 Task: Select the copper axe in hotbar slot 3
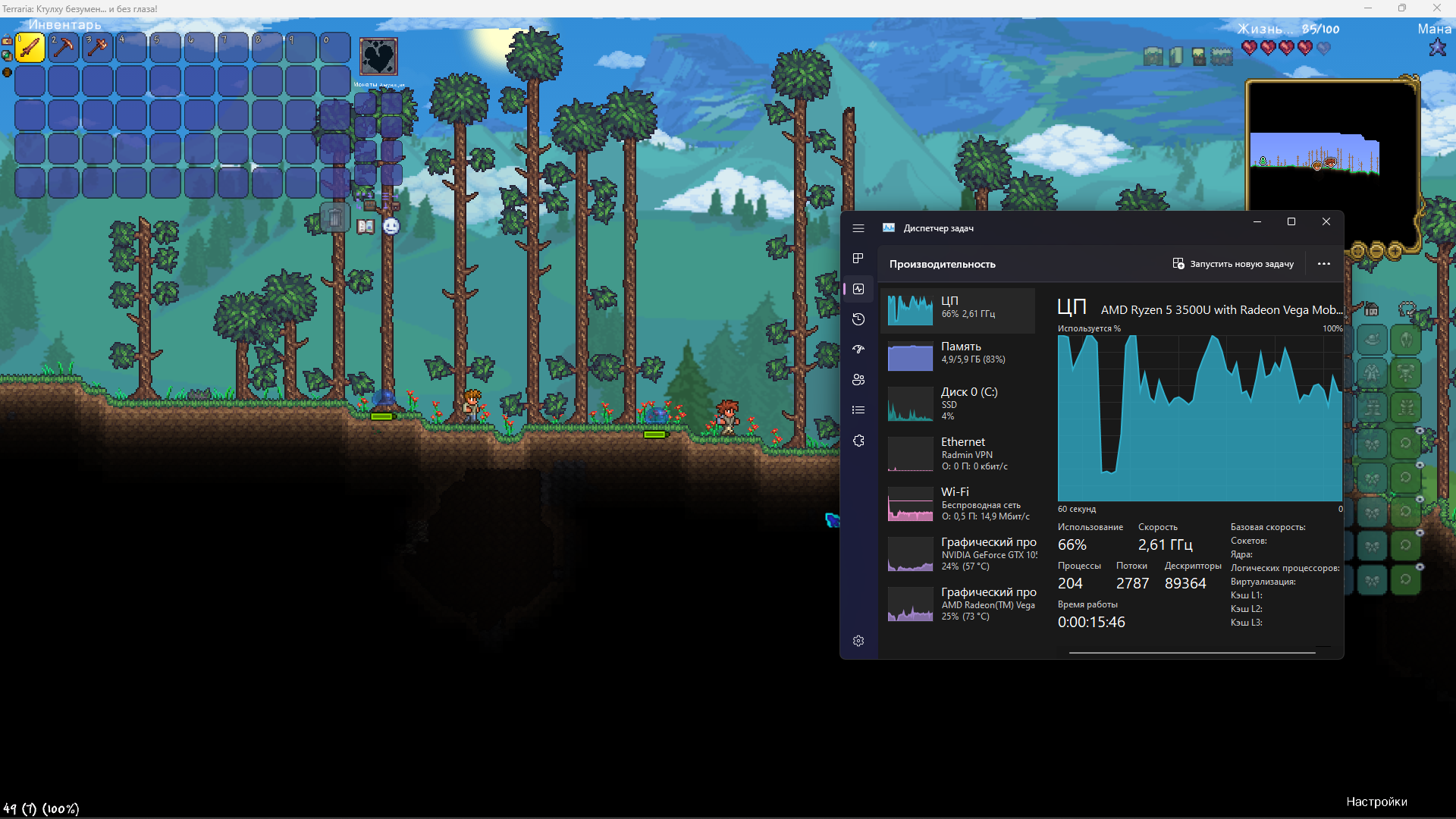[x=97, y=48]
